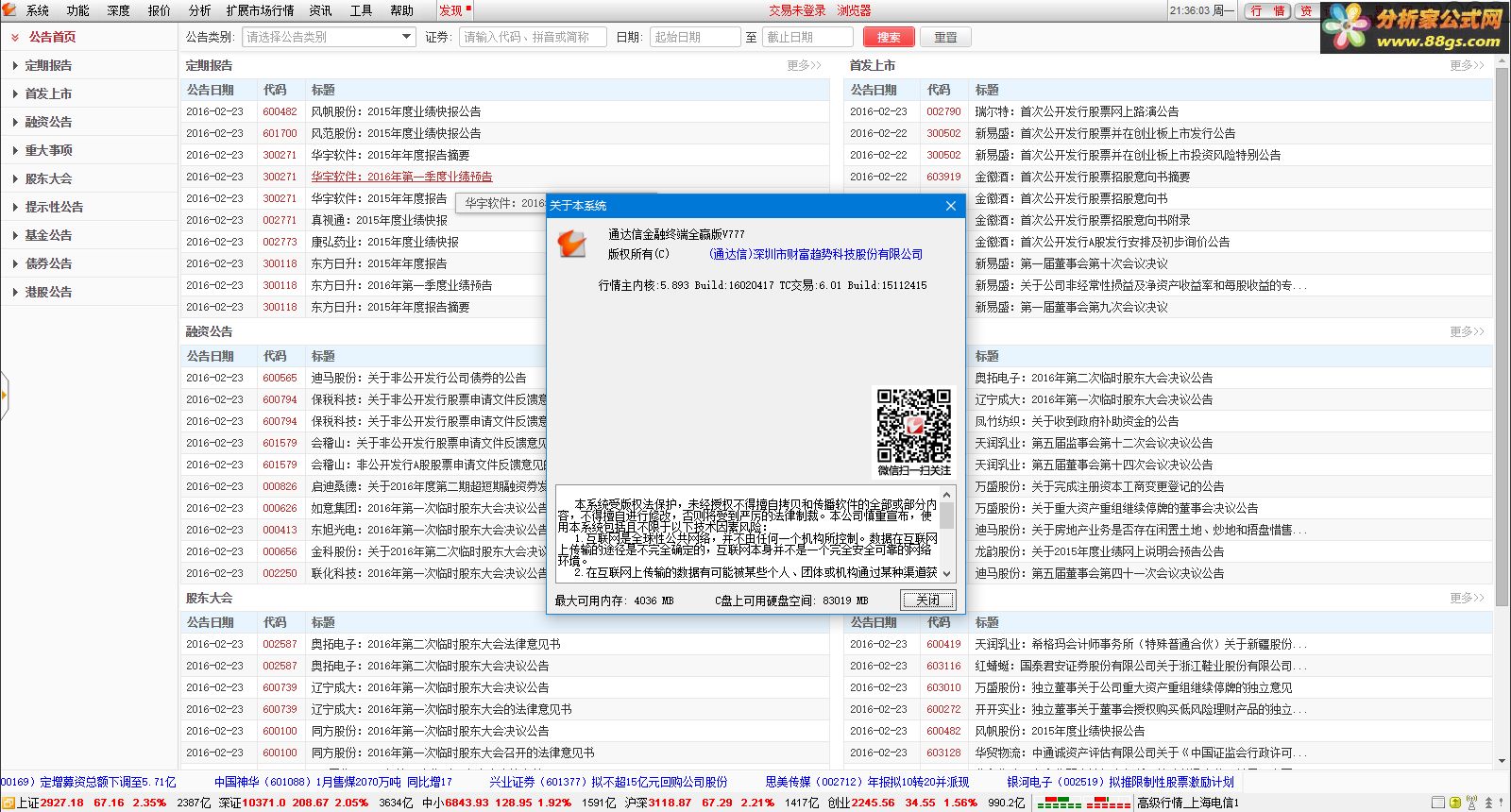Click the first green market breadth indicator
Image resolution: width=1511 pixels, height=812 pixels.
click(x=1059, y=803)
